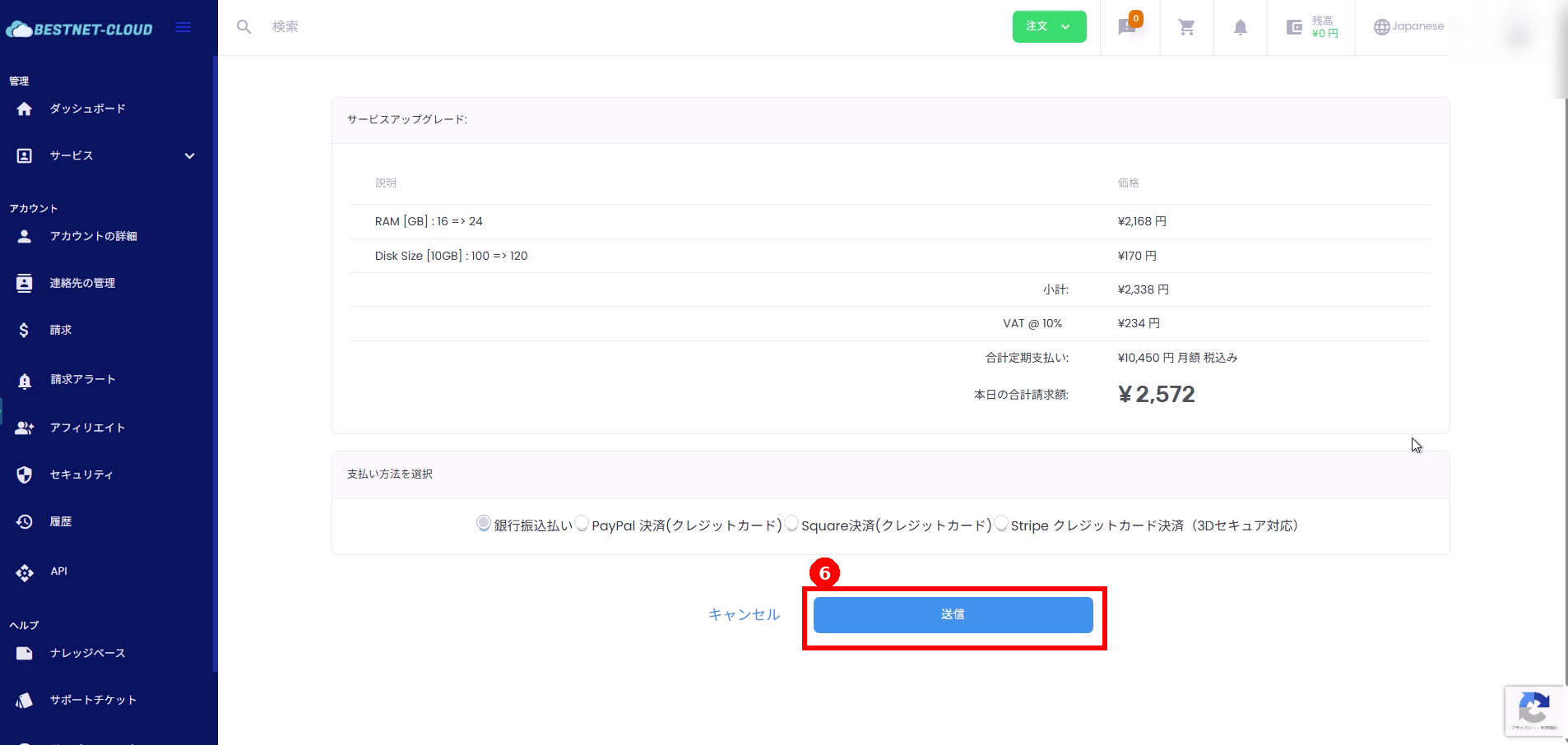
Task: Click the BESTNET-CLOUD logo
Action: pyautogui.click(x=80, y=30)
